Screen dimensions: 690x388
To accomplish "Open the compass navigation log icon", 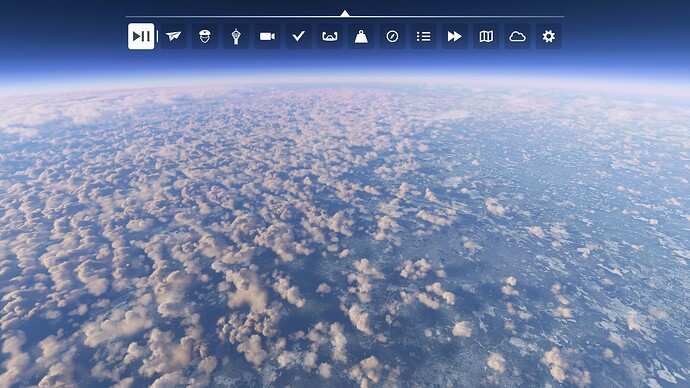I will tap(392, 36).
